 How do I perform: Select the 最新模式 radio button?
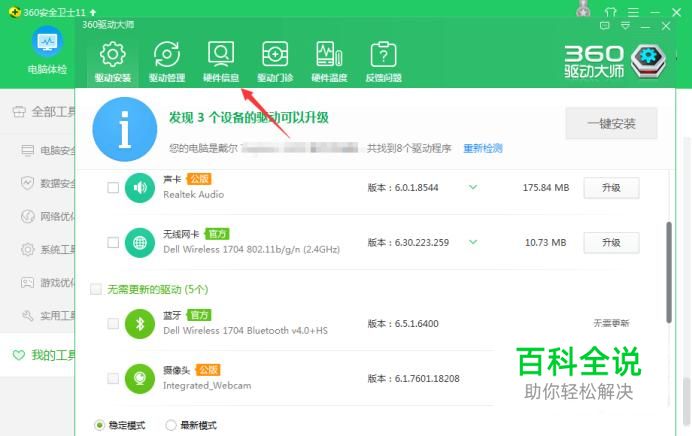coord(170,425)
